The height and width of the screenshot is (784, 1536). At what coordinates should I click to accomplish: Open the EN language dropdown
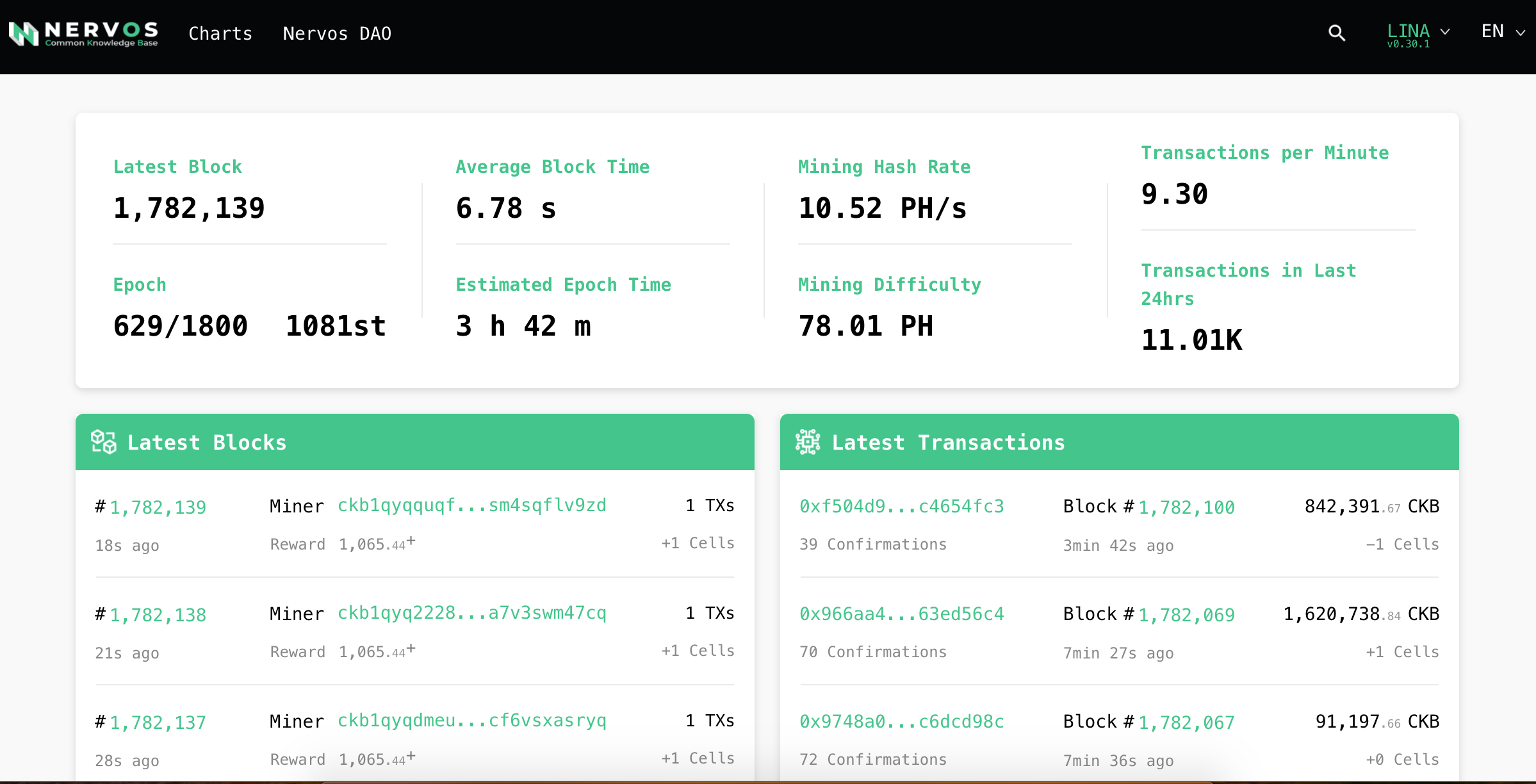click(1492, 31)
